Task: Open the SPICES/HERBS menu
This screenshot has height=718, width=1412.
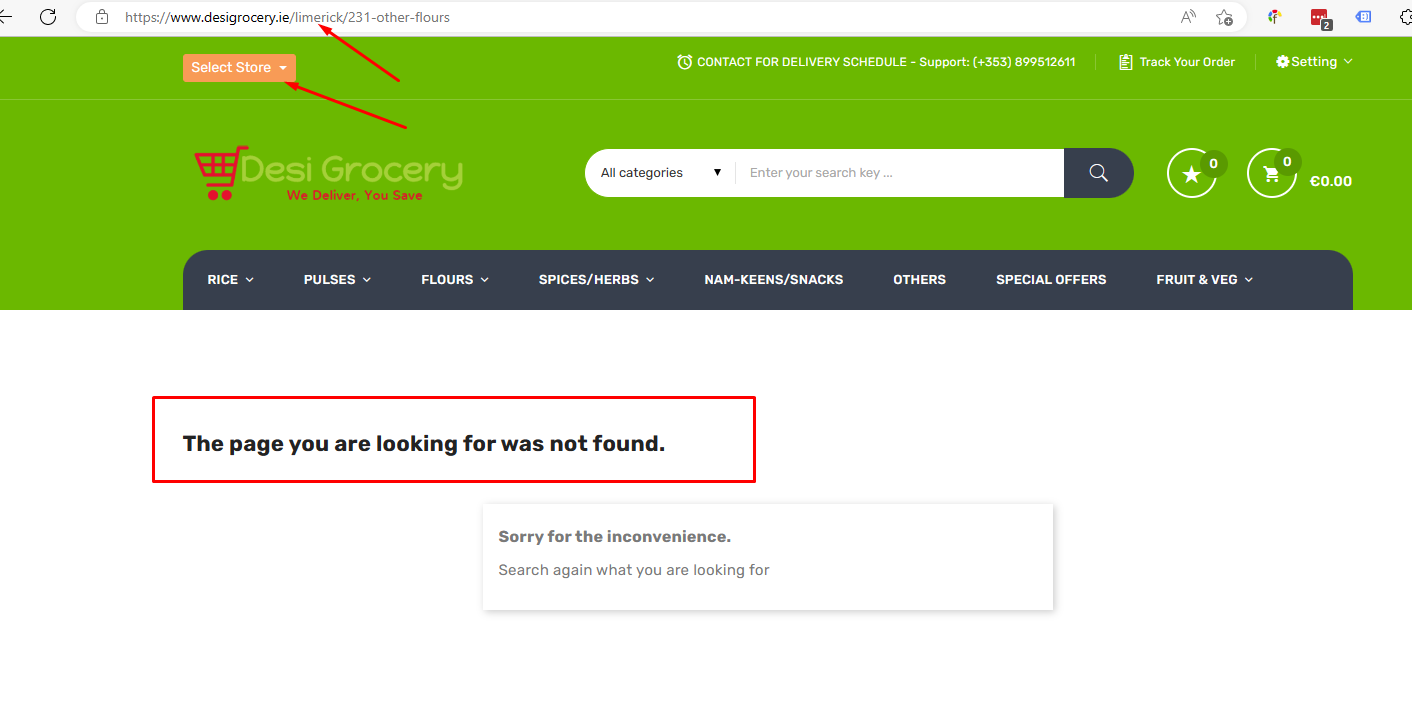Action: pos(596,280)
